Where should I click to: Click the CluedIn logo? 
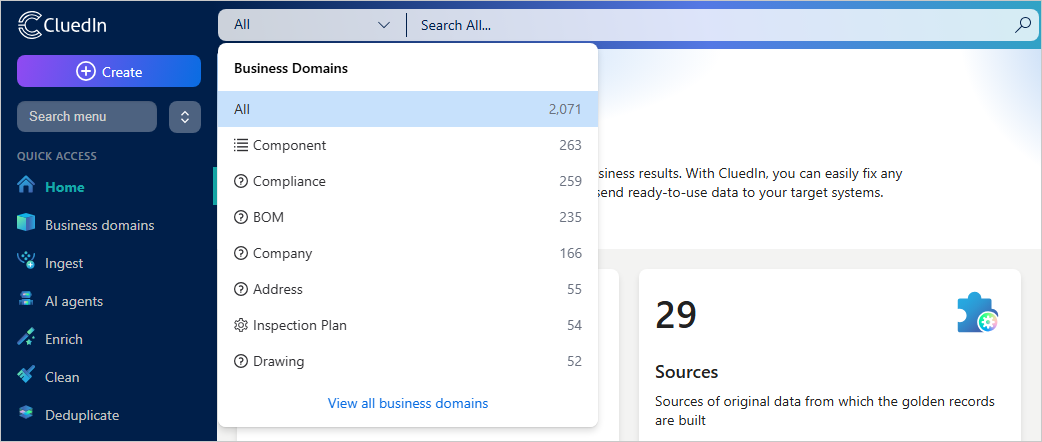[x=62, y=25]
